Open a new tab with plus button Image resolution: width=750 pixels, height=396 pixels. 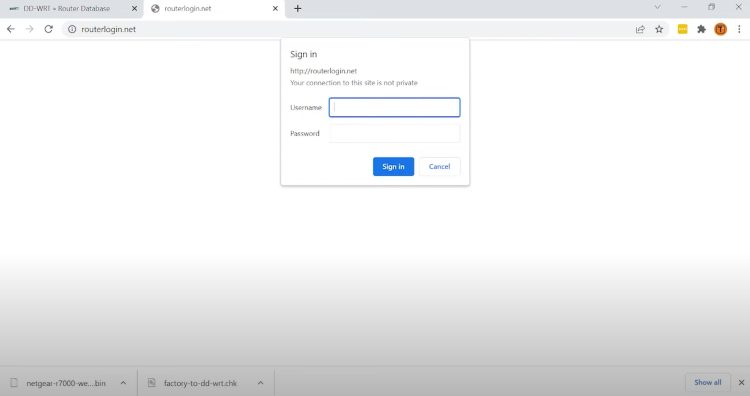click(298, 9)
